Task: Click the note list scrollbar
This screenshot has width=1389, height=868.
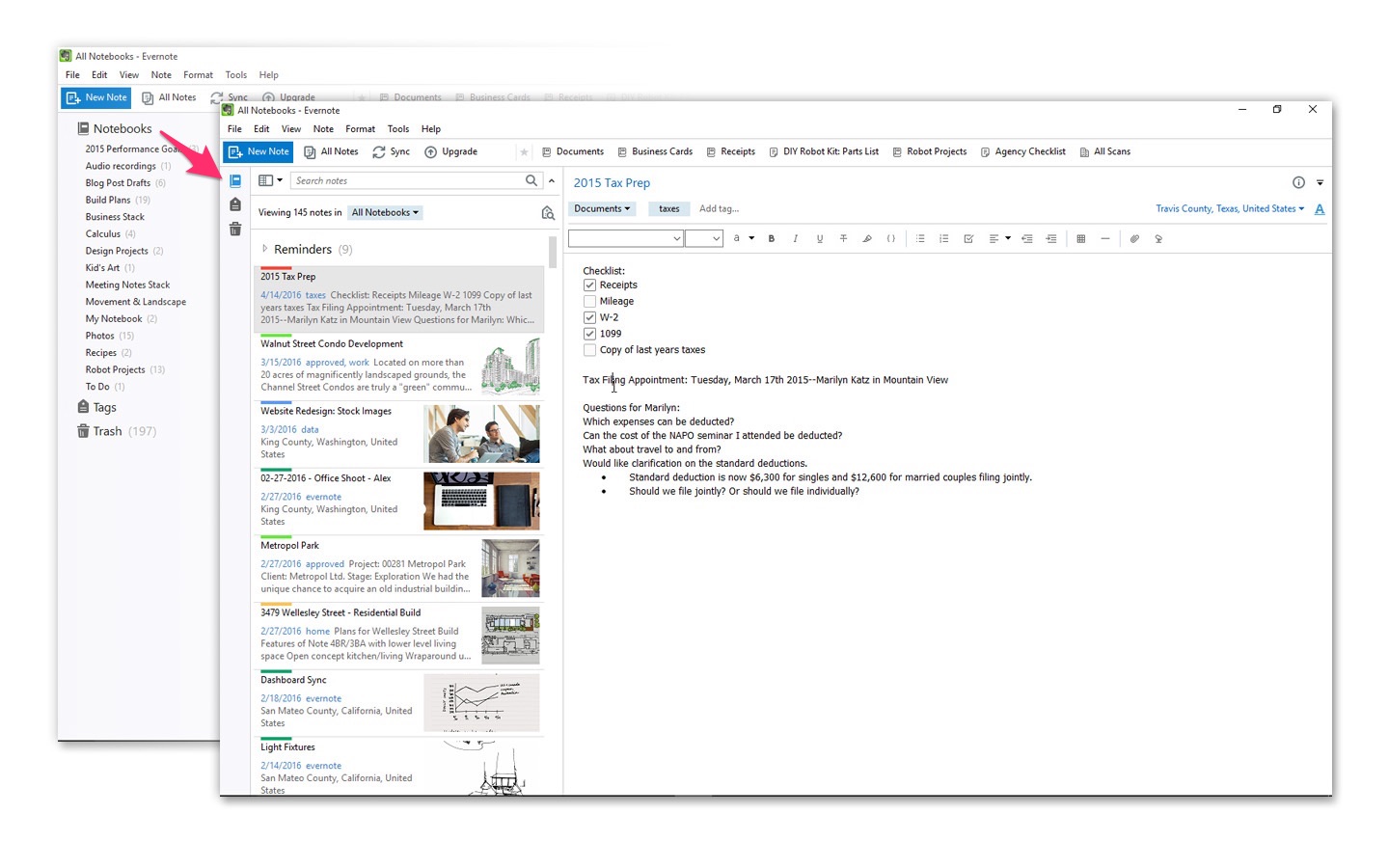Action: point(553,253)
